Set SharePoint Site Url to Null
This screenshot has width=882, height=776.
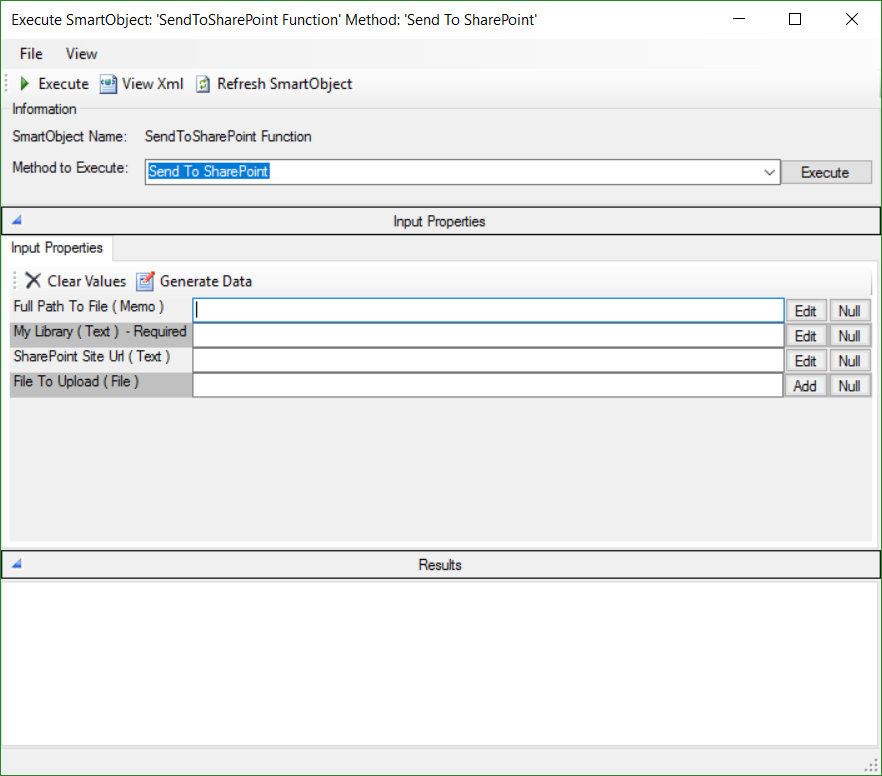tap(850, 360)
